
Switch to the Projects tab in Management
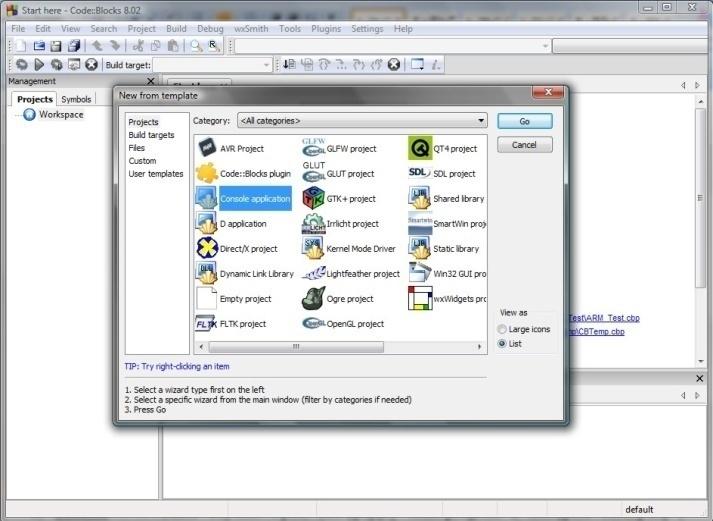[x=35, y=99]
